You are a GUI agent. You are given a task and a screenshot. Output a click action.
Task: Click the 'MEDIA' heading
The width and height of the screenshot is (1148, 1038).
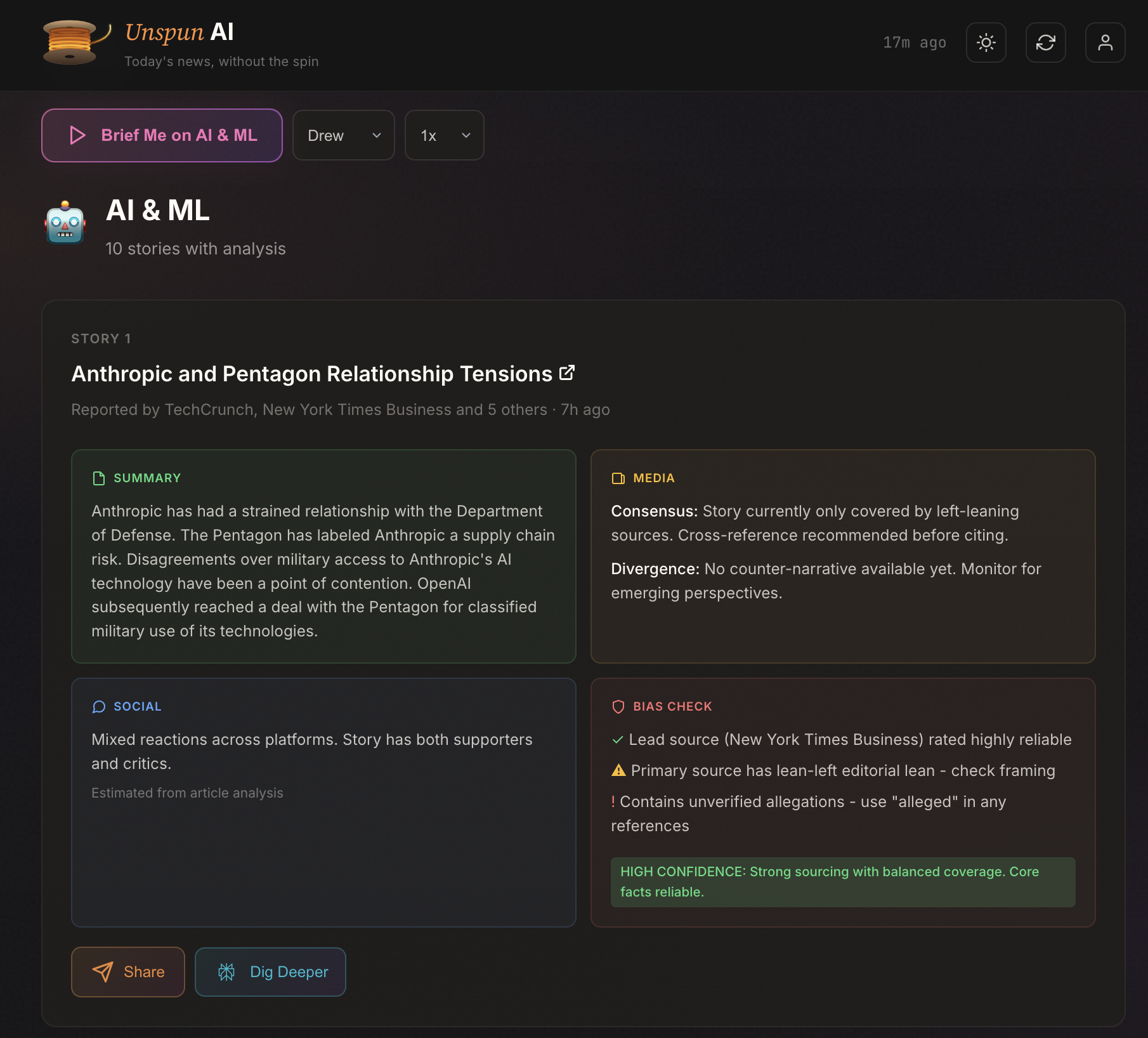pyautogui.click(x=654, y=478)
